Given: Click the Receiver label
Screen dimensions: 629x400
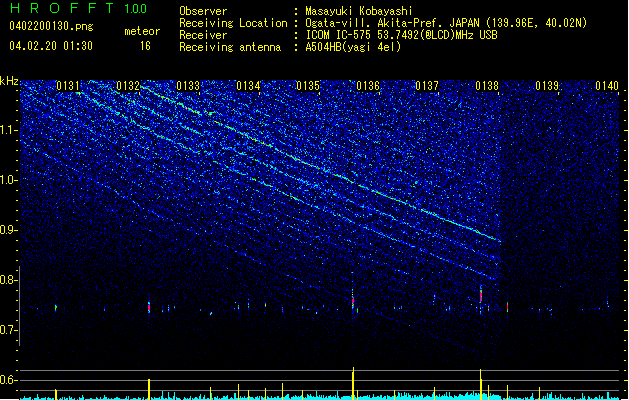Looking at the screenshot, I should (203, 35).
